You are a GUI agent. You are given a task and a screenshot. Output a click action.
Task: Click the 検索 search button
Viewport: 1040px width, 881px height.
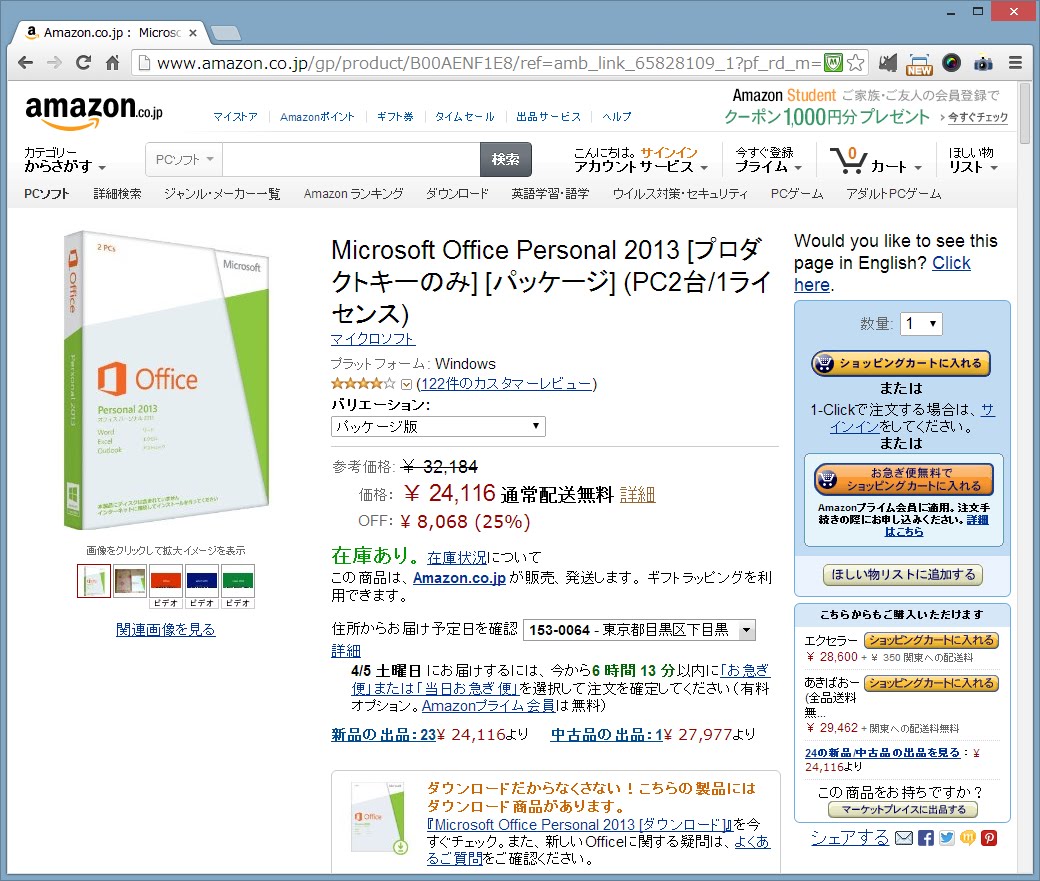point(505,160)
